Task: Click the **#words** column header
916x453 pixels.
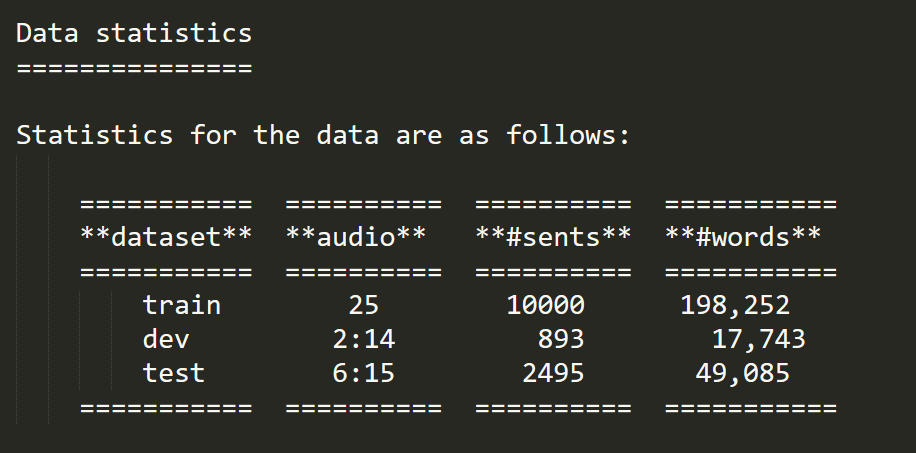Action: (x=742, y=237)
